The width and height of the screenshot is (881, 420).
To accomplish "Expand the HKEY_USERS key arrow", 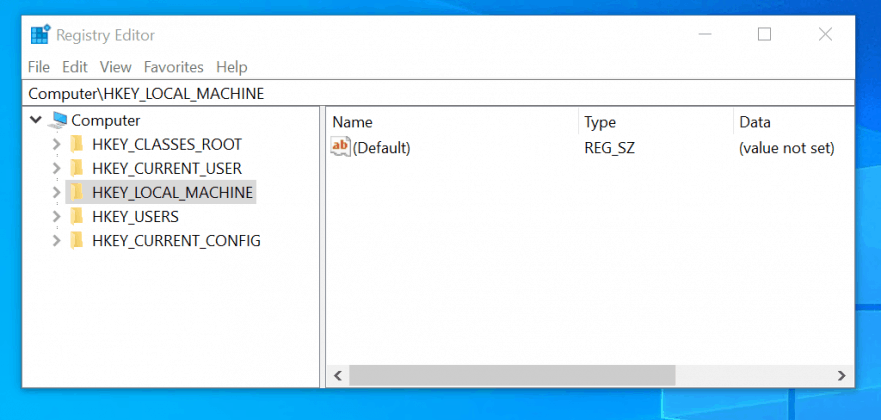I will coord(56,216).
